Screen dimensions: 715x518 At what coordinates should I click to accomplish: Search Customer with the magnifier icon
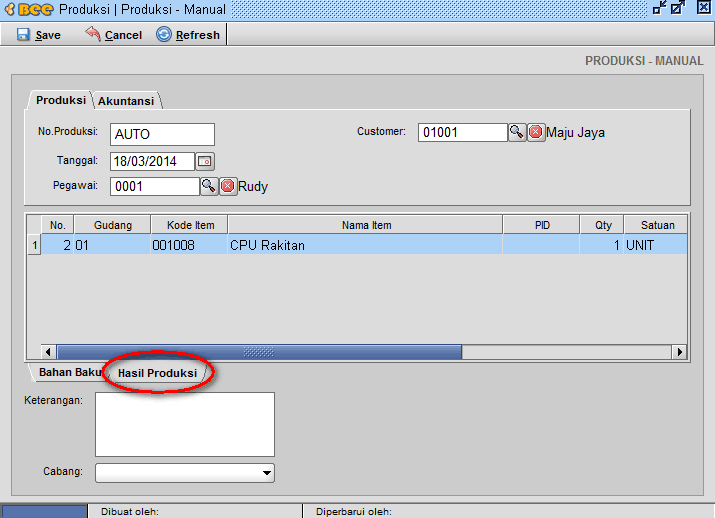pyautogui.click(x=517, y=132)
